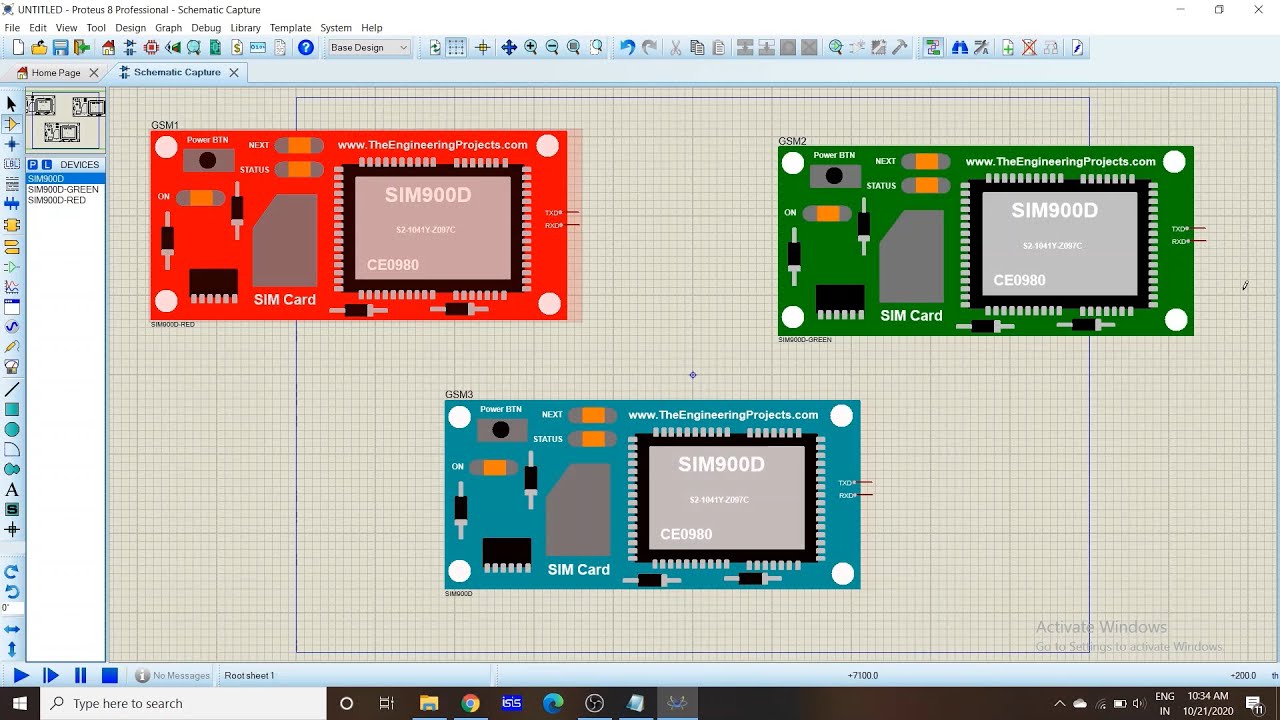This screenshot has width=1280, height=720.
Task: Click the overview preview thumbnail
Action: (x=66, y=119)
